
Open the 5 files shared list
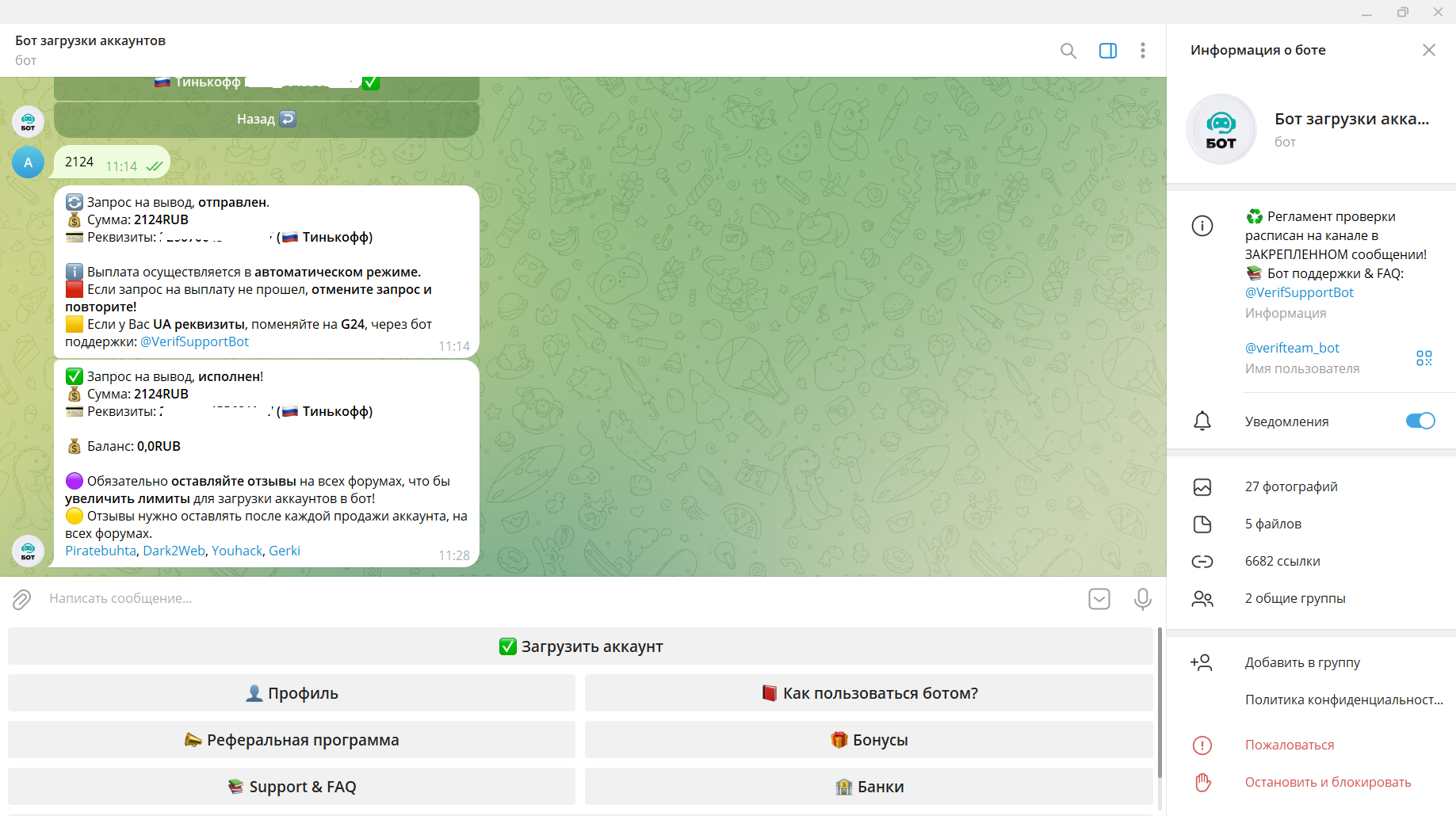1272,524
